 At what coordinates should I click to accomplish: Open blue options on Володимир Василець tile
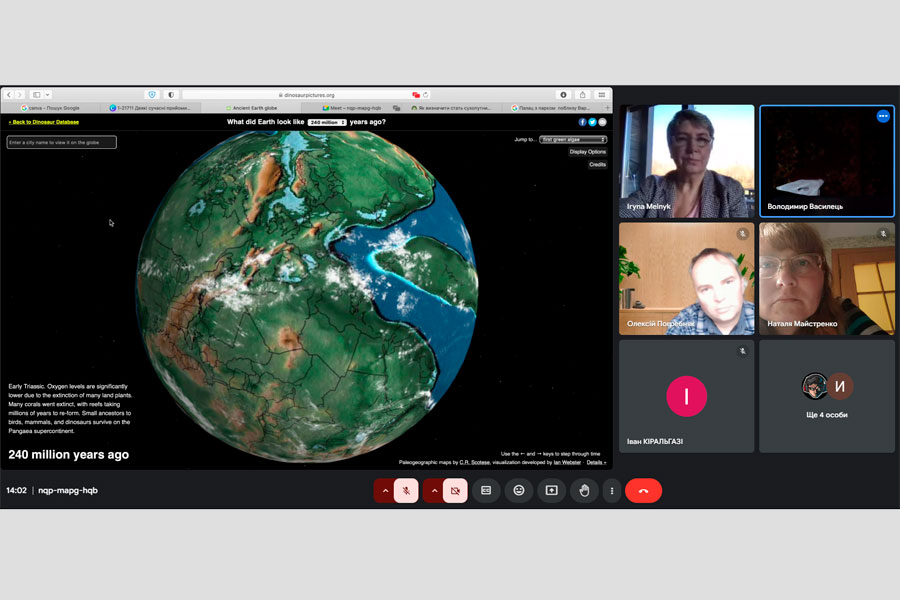[883, 117]
